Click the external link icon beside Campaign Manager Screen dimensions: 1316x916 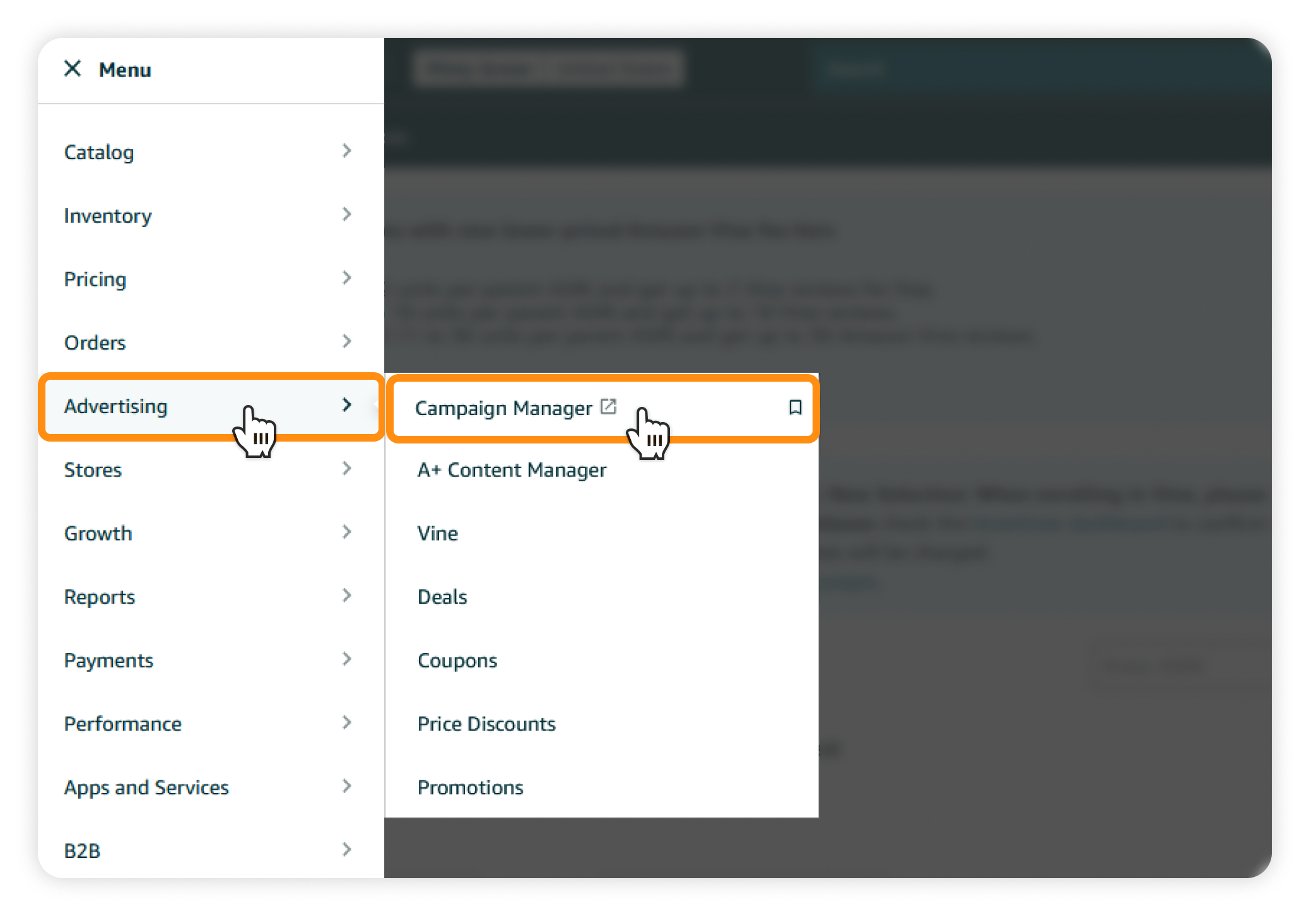point(608,407)
